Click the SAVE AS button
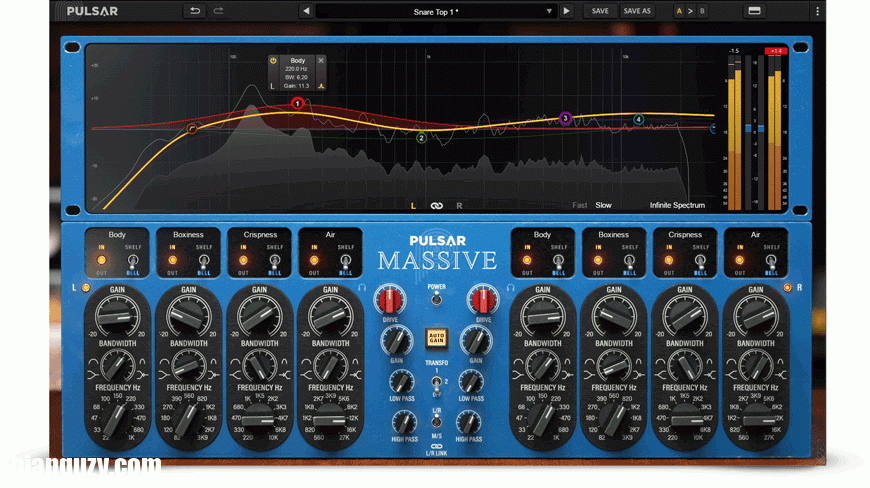This screenshot has width=870, height=488. click(x=636, y=11)
